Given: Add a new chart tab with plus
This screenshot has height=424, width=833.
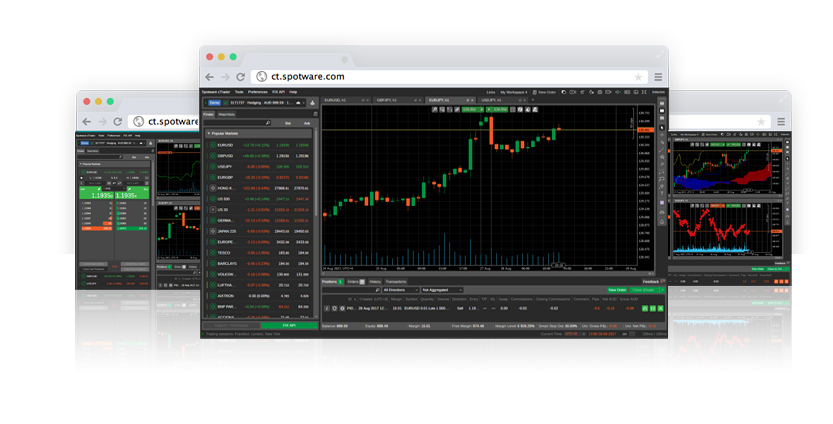Looking at the screenshot, I should (533, 101).
